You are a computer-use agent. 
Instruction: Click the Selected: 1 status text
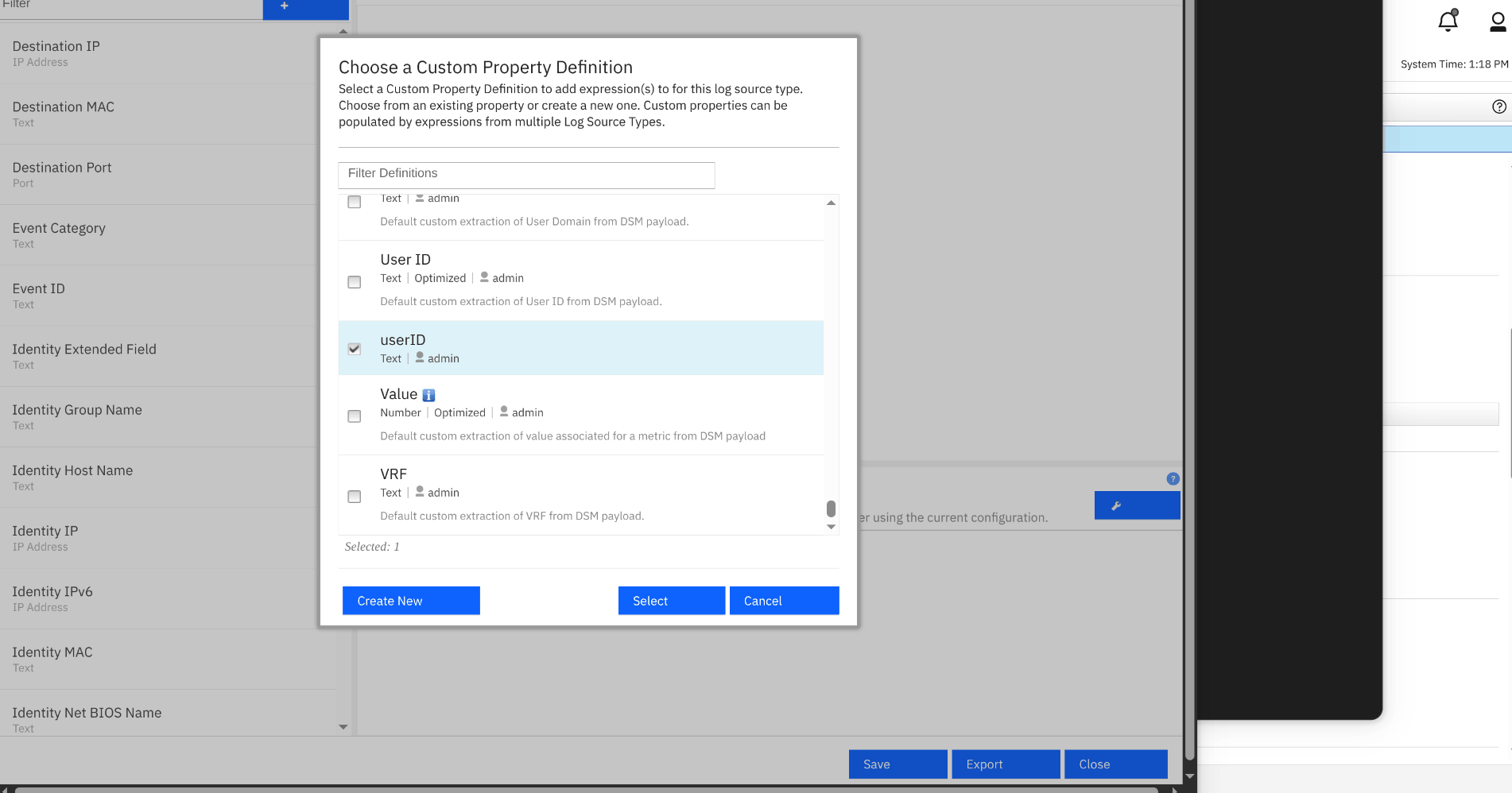click(x=372, y=547)
